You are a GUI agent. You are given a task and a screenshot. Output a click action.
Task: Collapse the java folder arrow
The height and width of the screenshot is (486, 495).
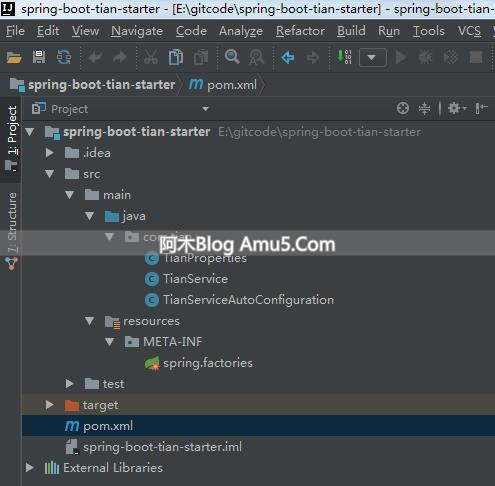tap(89, 216)
